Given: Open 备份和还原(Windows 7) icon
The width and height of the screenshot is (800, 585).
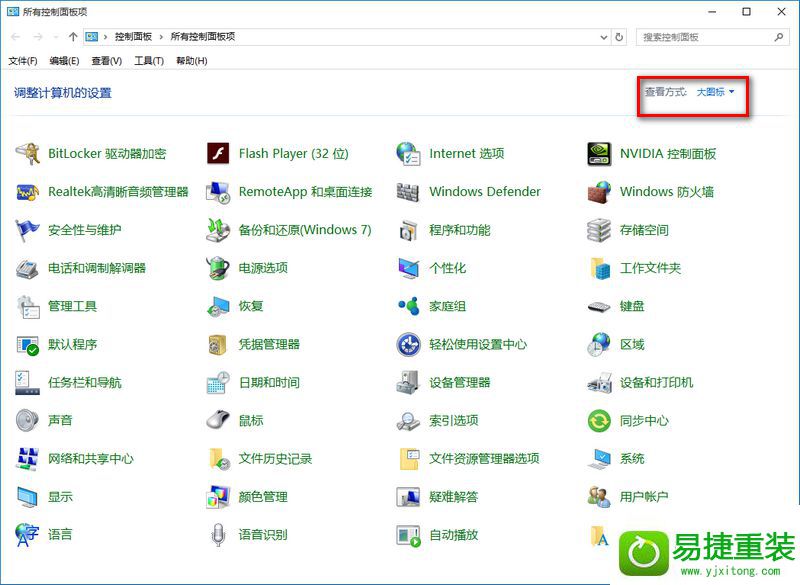Looking at the screenshot, I should click(218, 230).
